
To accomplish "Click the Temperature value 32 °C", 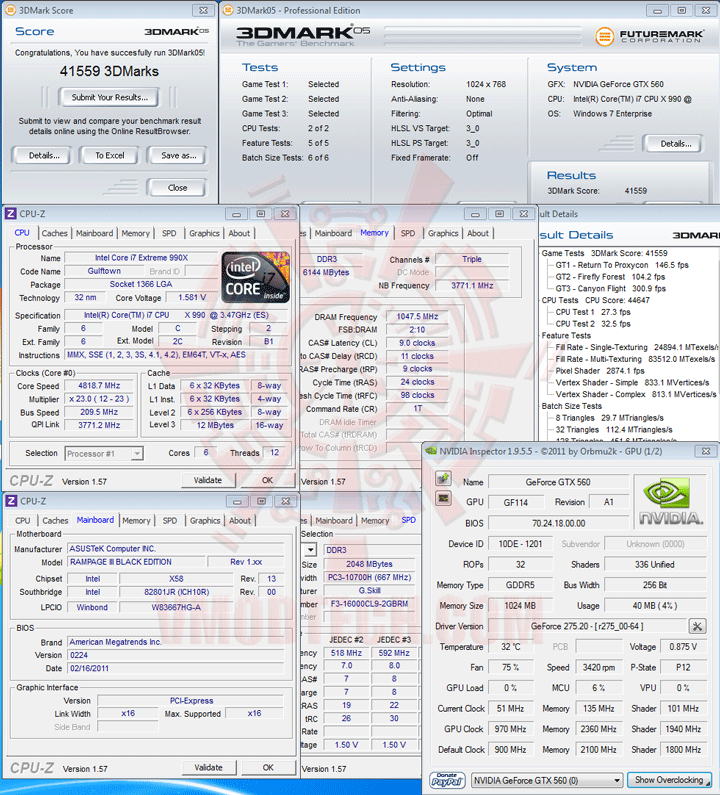I will pyautogui.click(x=510, y=647).
